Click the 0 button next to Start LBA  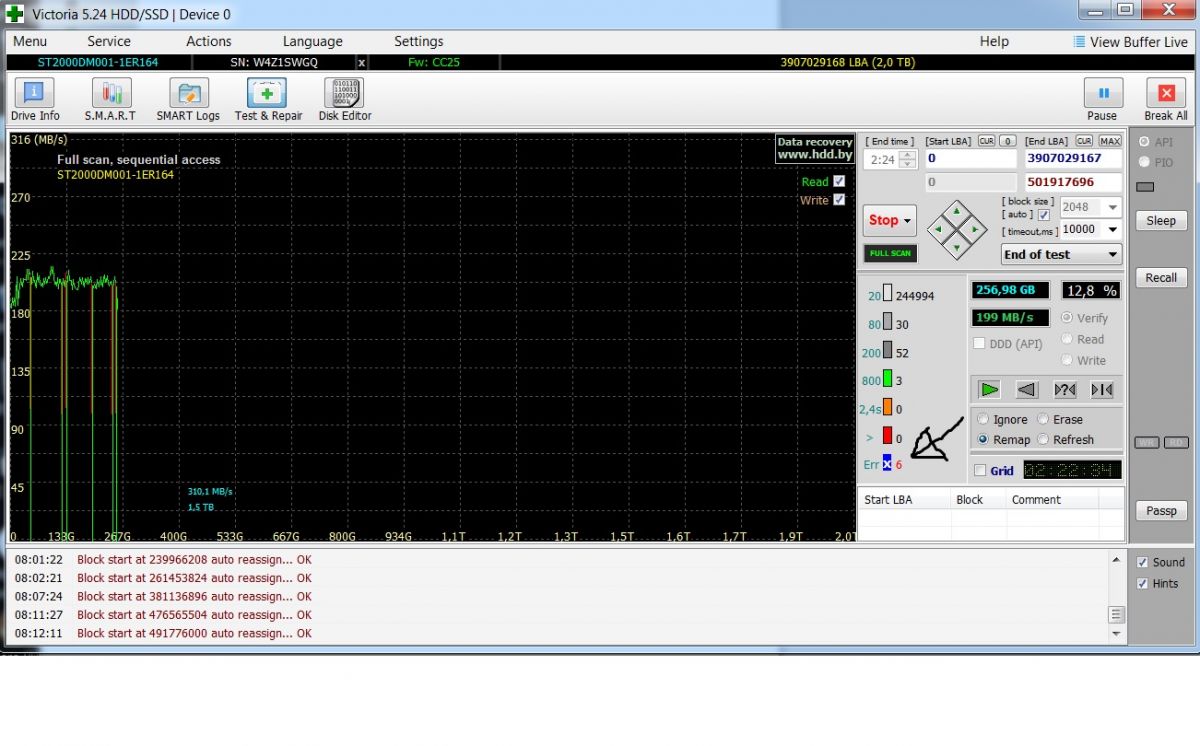tap(1008, 141)
